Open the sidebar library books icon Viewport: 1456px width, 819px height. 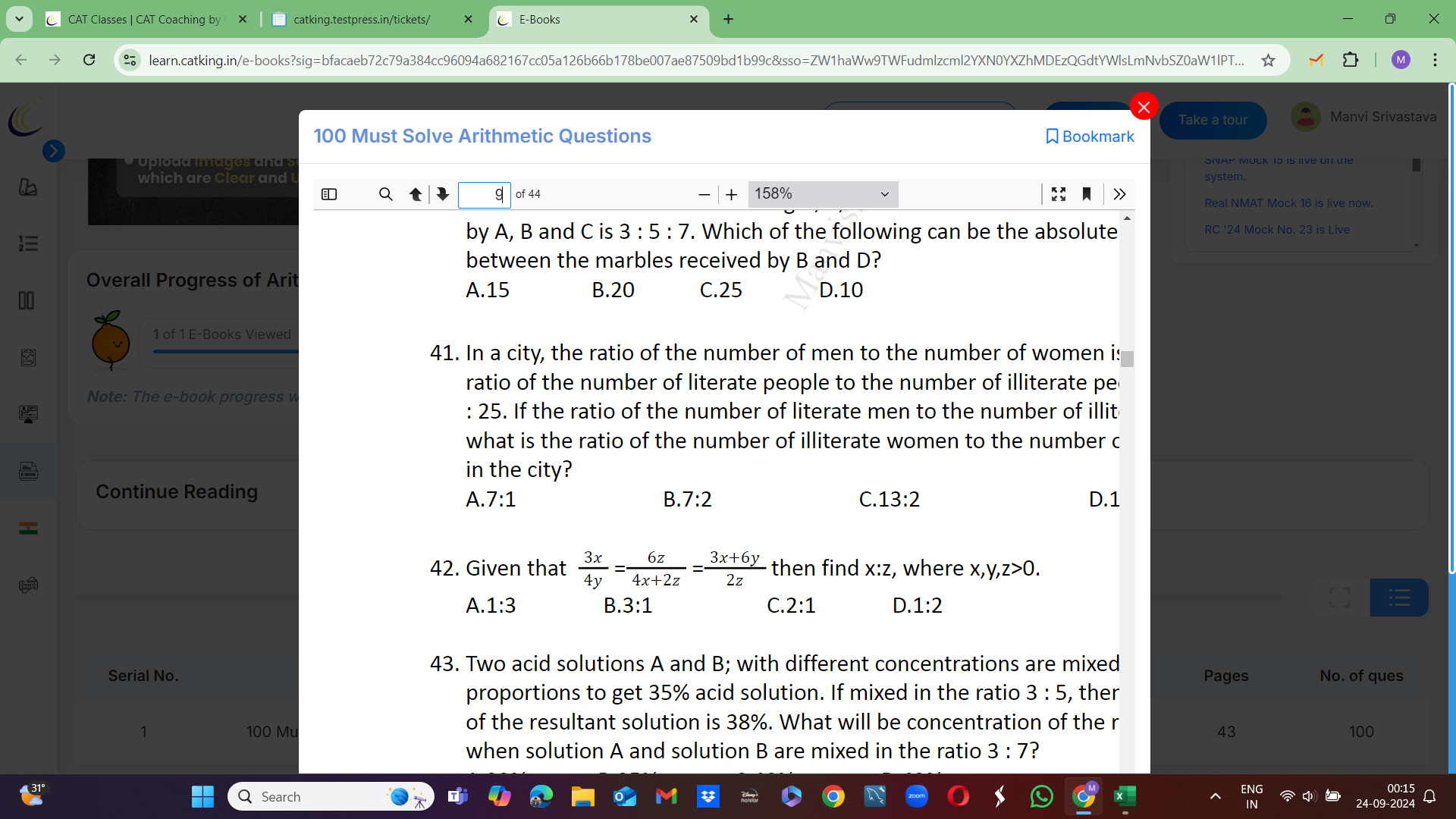click(x=27, y=300)
